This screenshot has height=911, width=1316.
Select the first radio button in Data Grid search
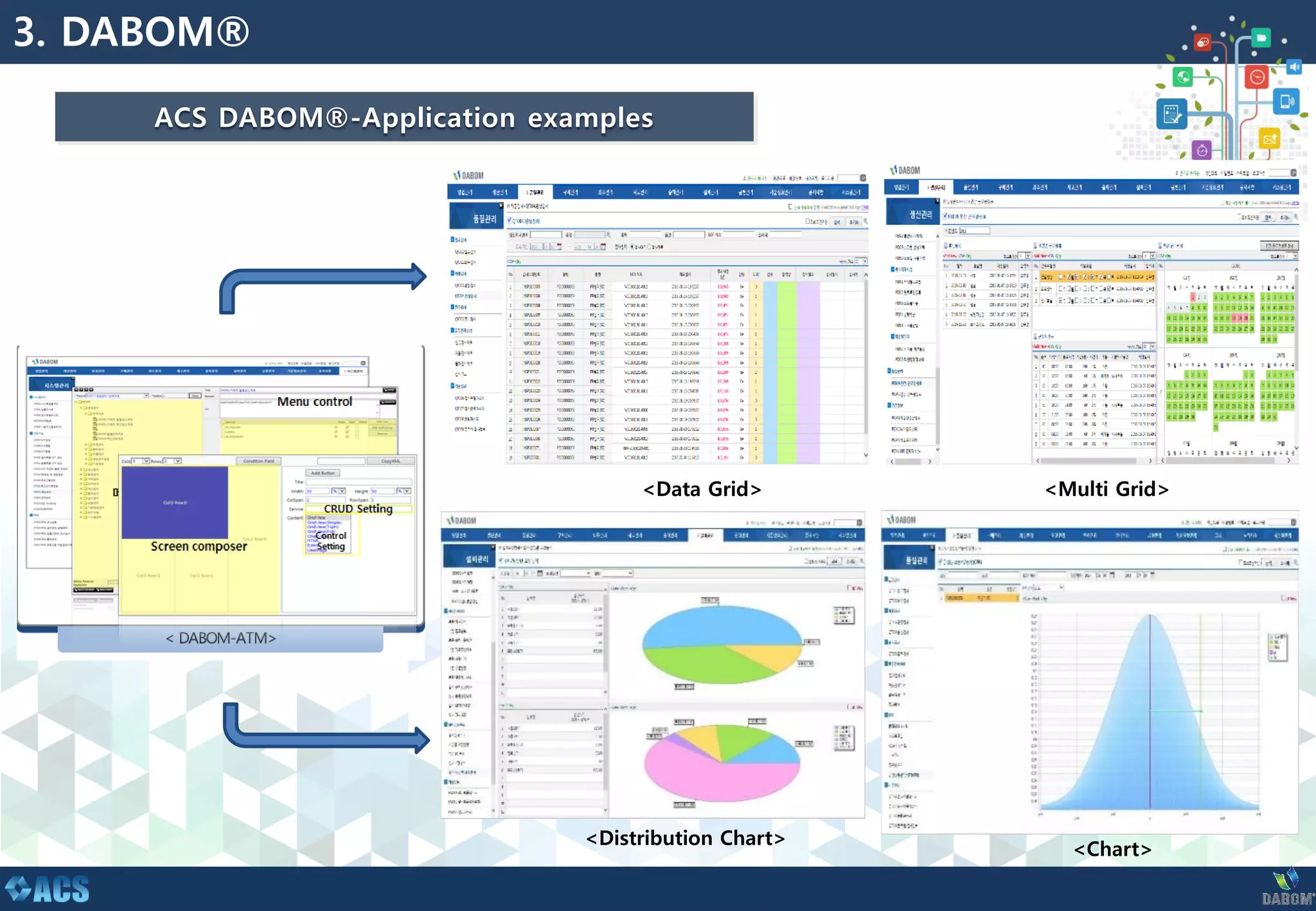tap(632, 247)
